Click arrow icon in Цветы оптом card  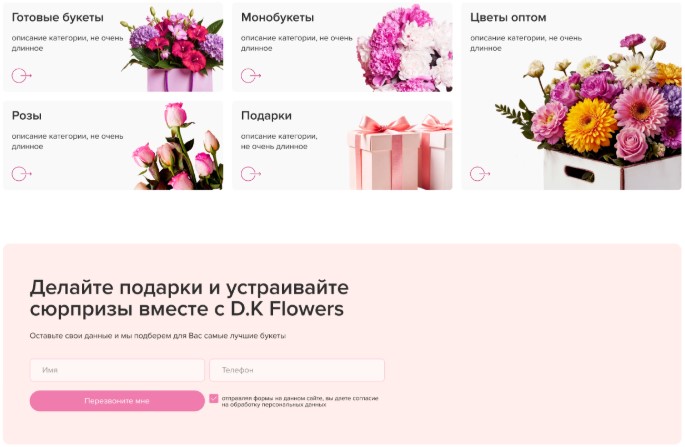click(480, 174)
